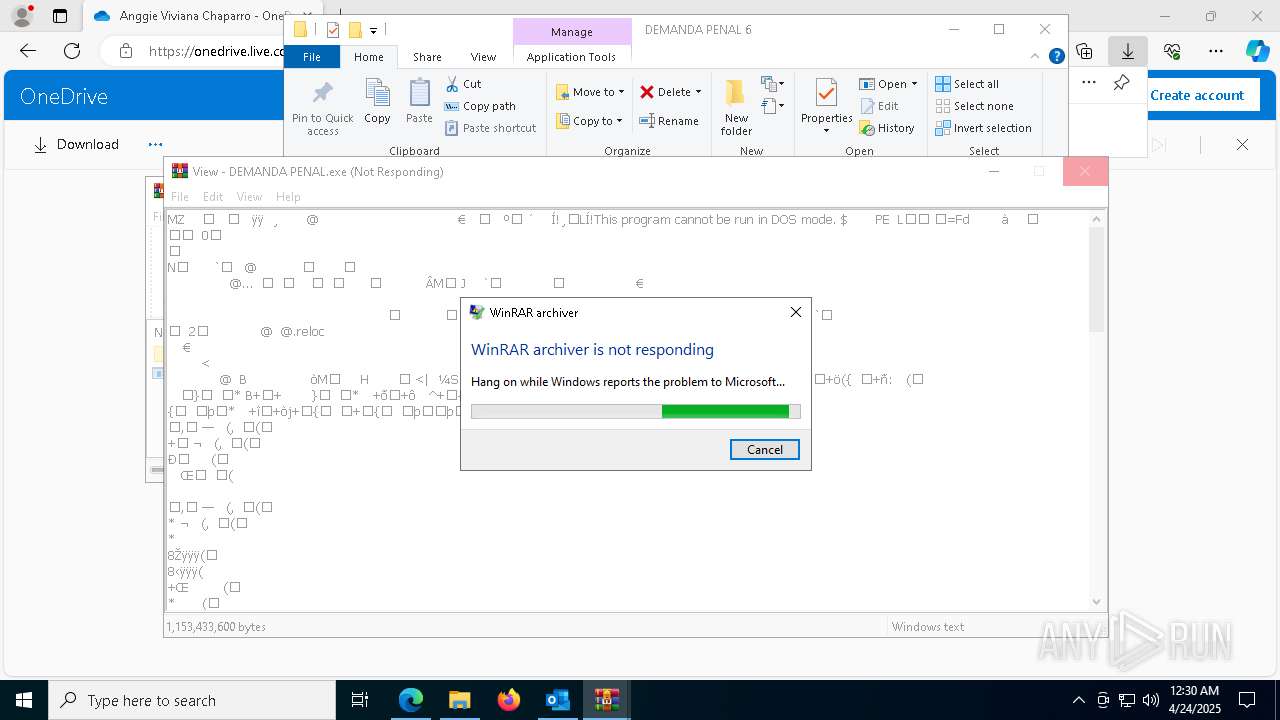
Task: Open the Properties button
Action: [826, 106]
